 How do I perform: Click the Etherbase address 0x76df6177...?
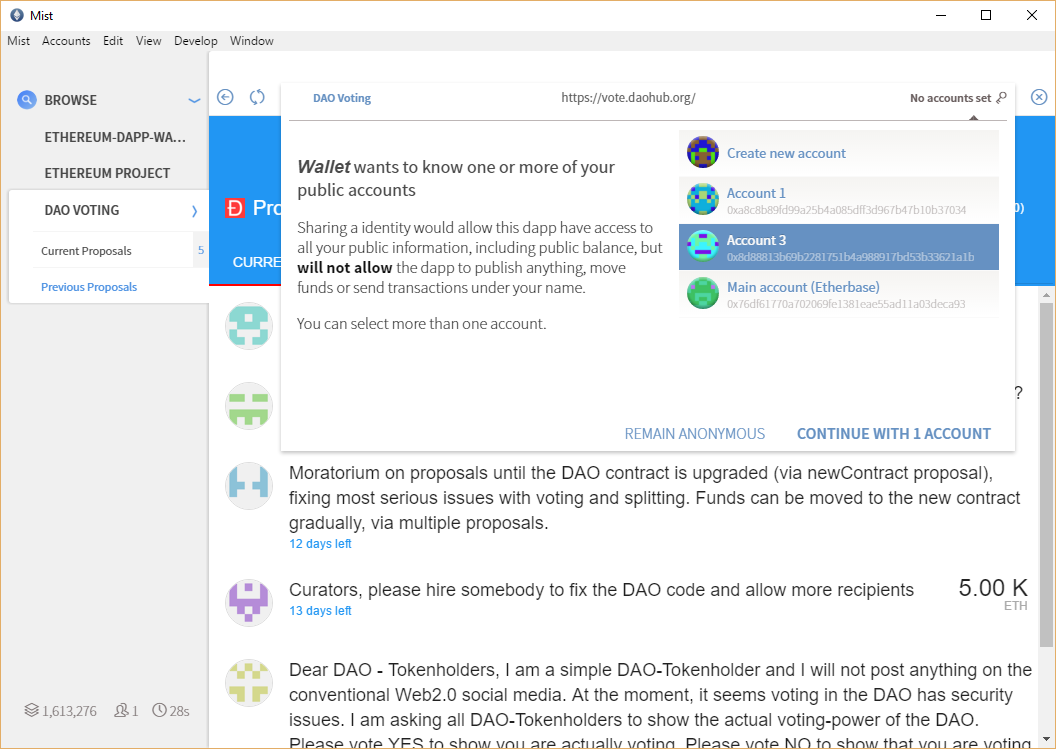click(846, 304)
